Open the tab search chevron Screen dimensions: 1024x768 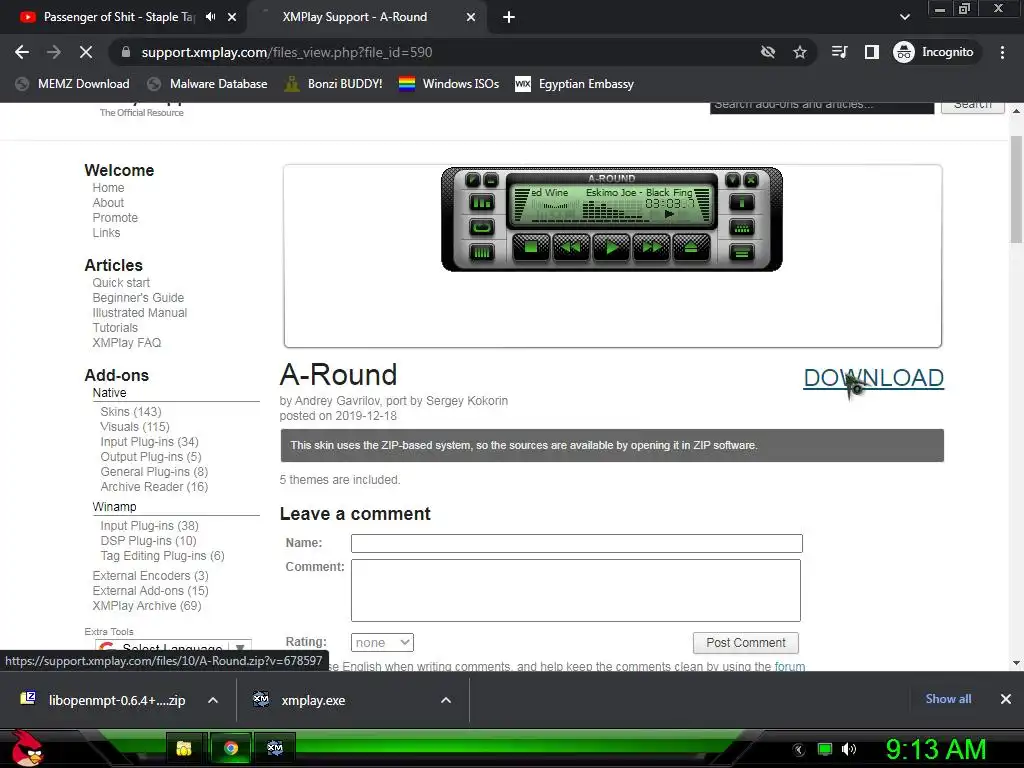tap(904, 17)
